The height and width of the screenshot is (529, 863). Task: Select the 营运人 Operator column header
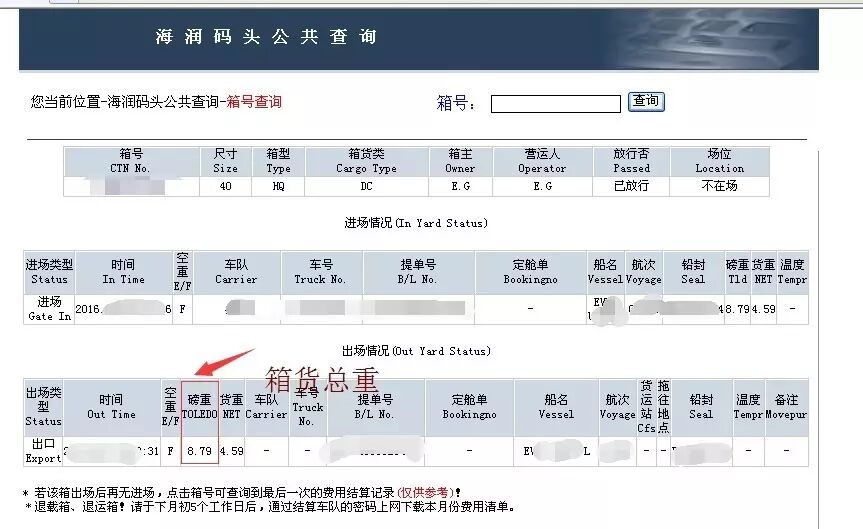[x=542, y=161]
